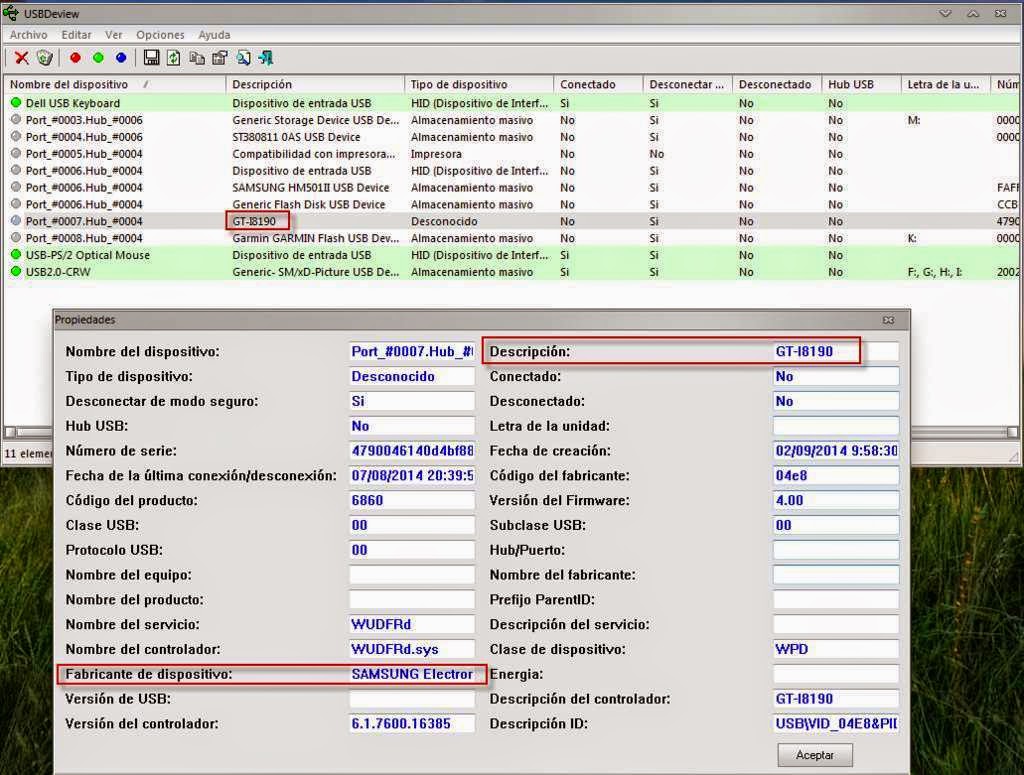Image resolution: width=1024 pixels, height=775 pixels.
Task: Click the Código del producto field 6860
Action: click(x=412, y=500)
